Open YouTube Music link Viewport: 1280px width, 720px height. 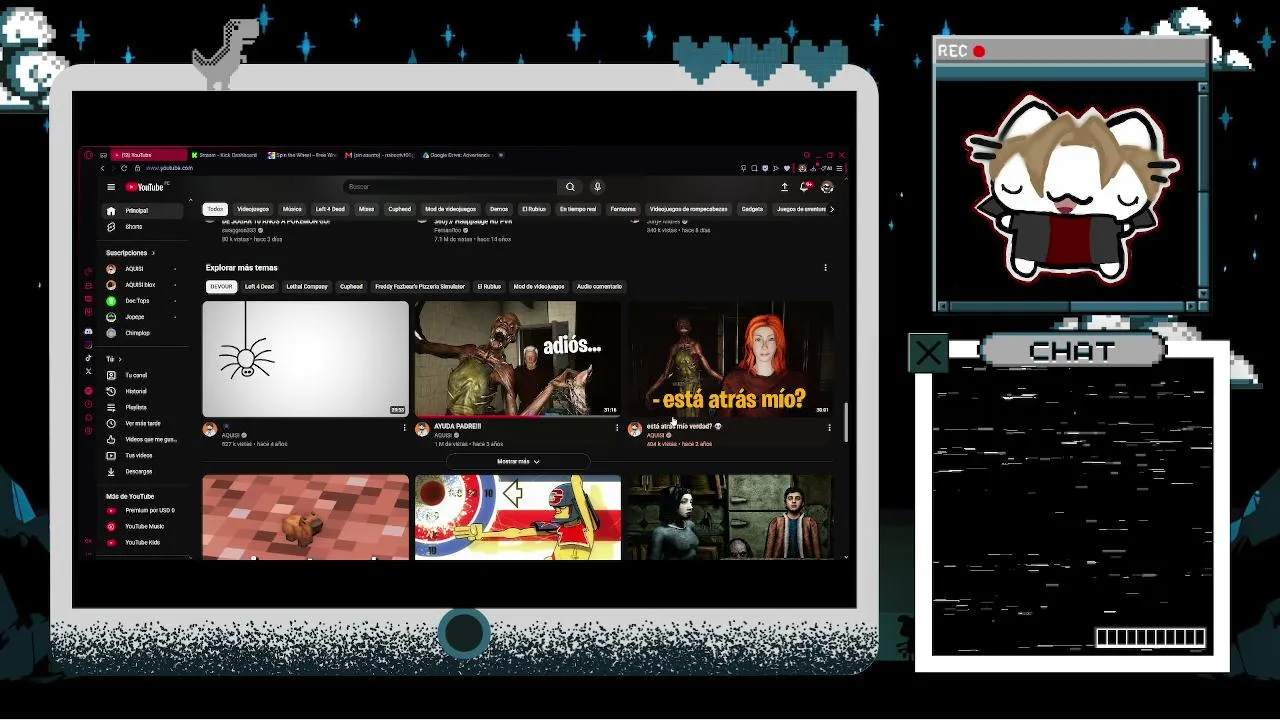point(142,526)
